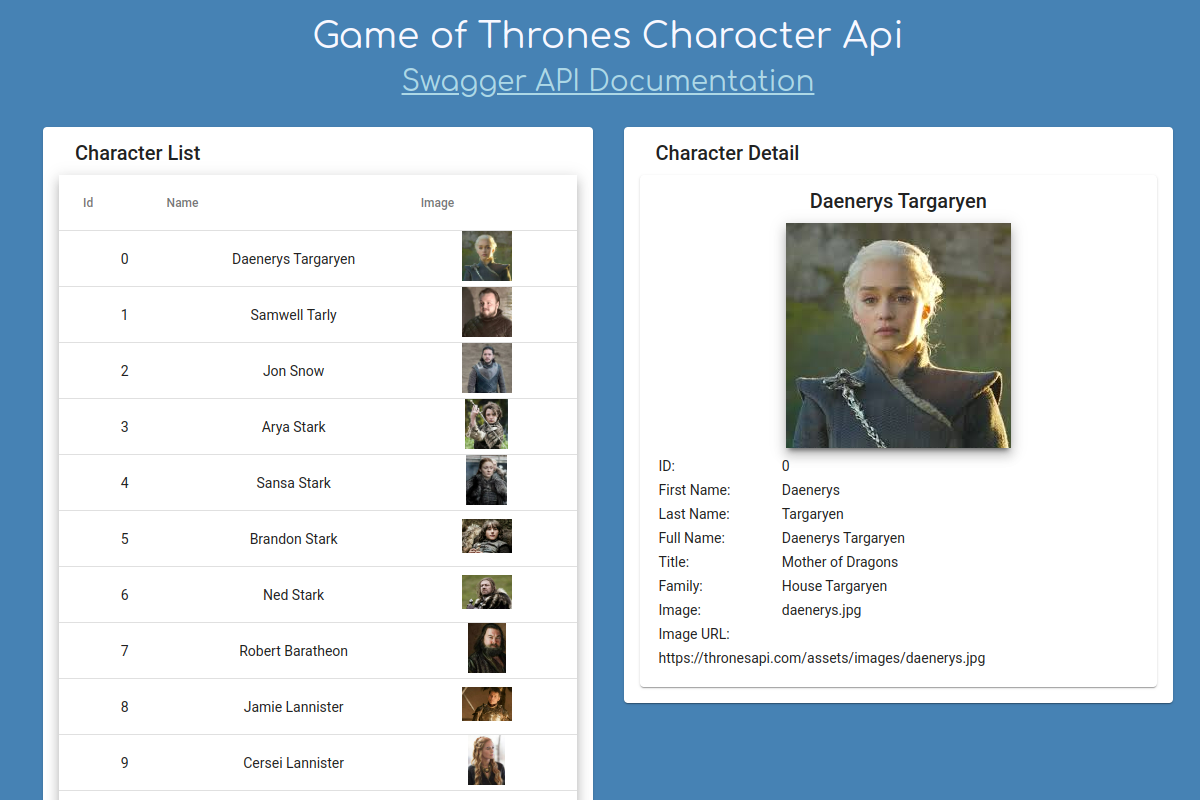The height and width of the screenshot is (800, 1200).
Task: Click the thronesapi.com image URL text
Action: [822, 658]
